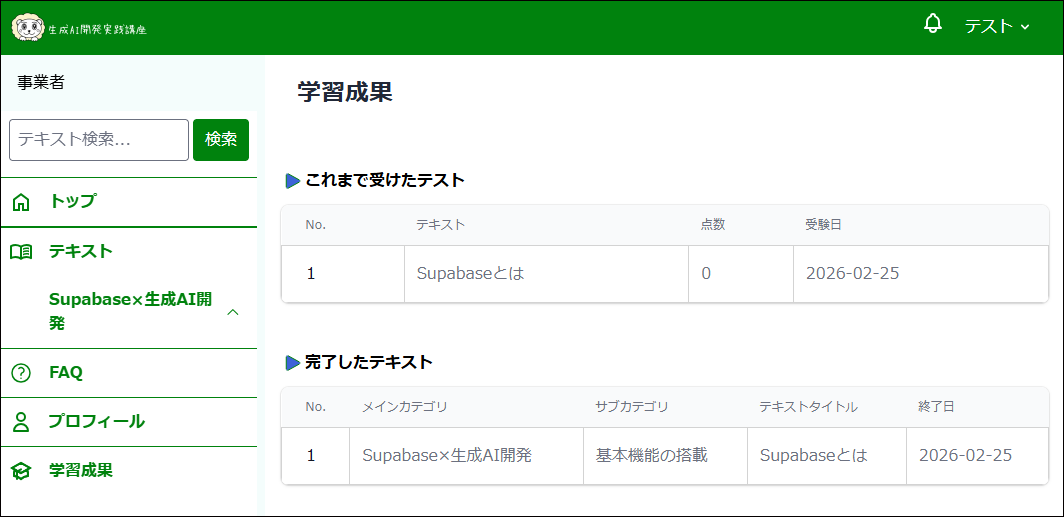Click blue triangle beside 完了したテキスト
This screenshot has height=517, width=1064.
(293, 363)
